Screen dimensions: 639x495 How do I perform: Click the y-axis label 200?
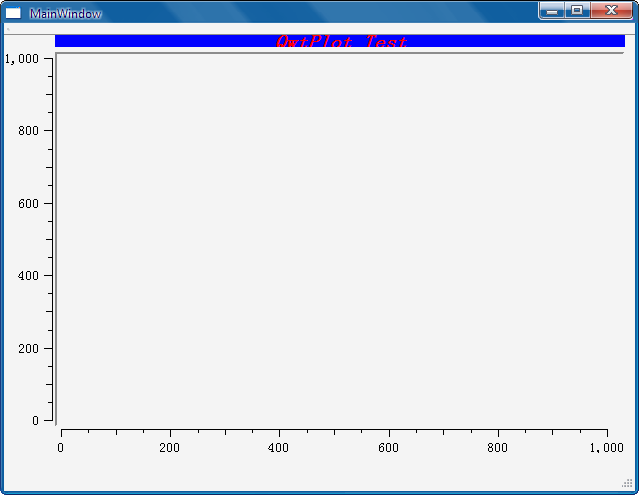click(29, 348)
